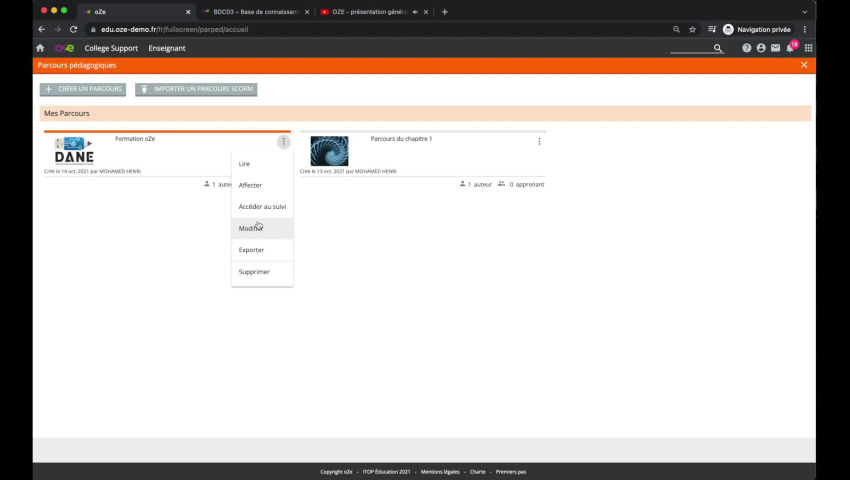Toggle three-dot menu of Formation oZe
This screenshot has width=850, height=480.
[x=283, y=142]
